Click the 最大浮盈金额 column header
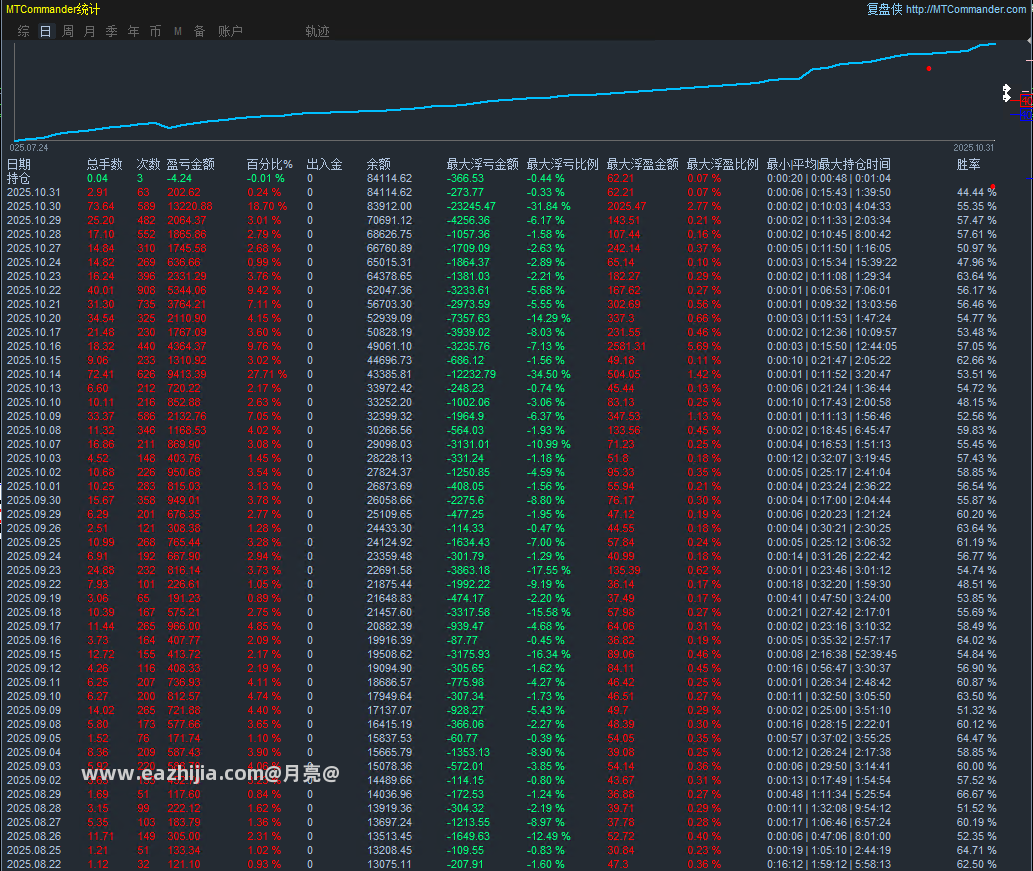 [x=642, y=164]
